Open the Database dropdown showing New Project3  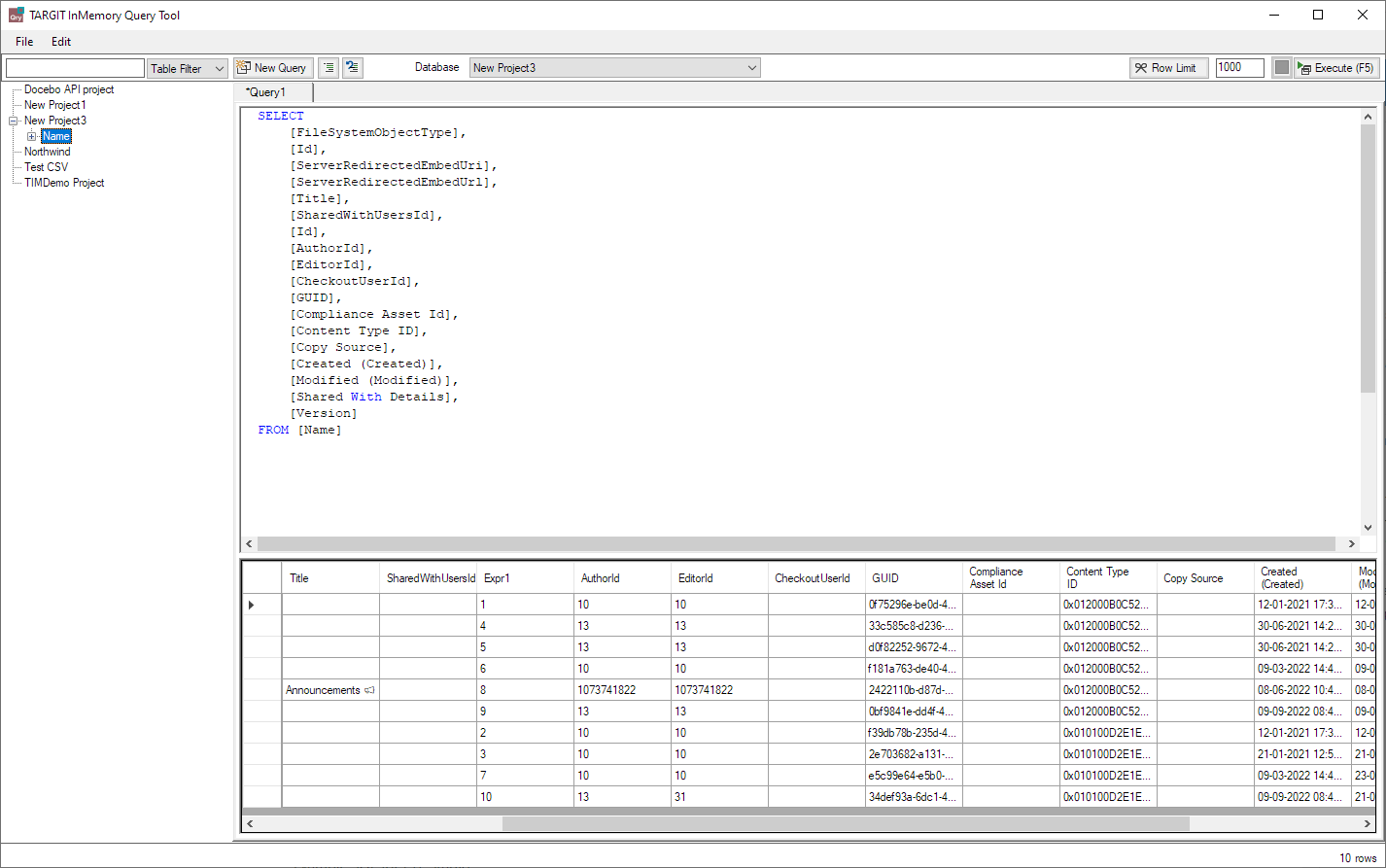click(614, 68)
